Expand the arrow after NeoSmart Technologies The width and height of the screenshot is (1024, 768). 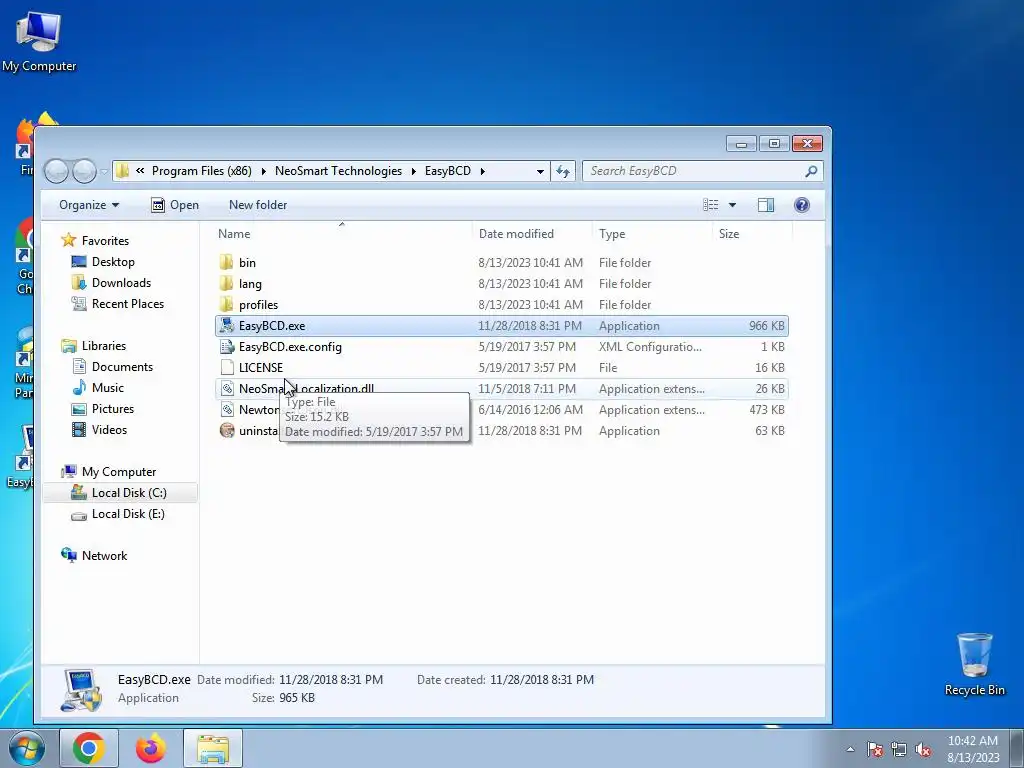[x=413, y=171]
